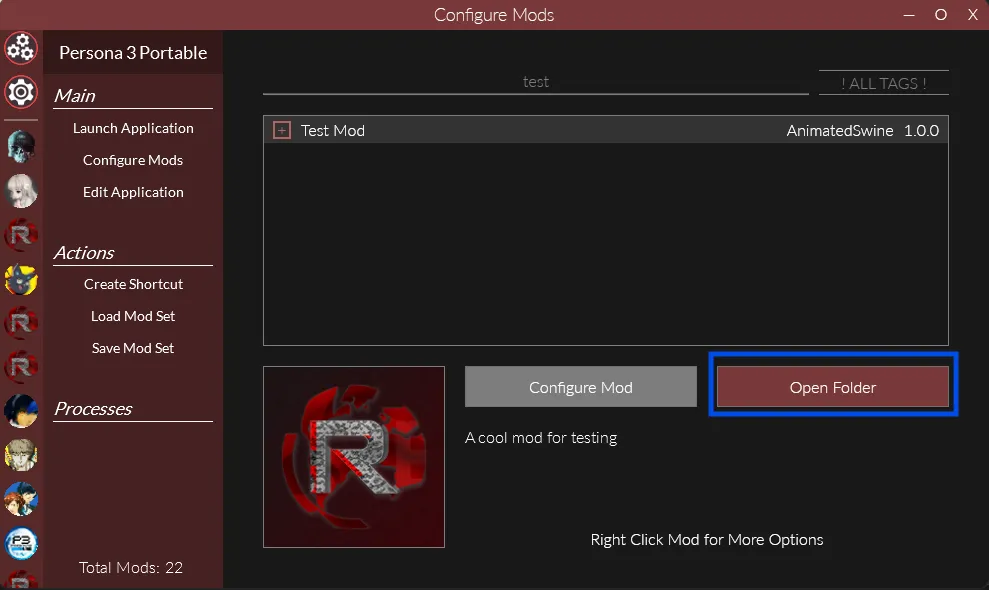Expand the Test Mod entry plus box
The image size is (989, 590).
(282, 131)
